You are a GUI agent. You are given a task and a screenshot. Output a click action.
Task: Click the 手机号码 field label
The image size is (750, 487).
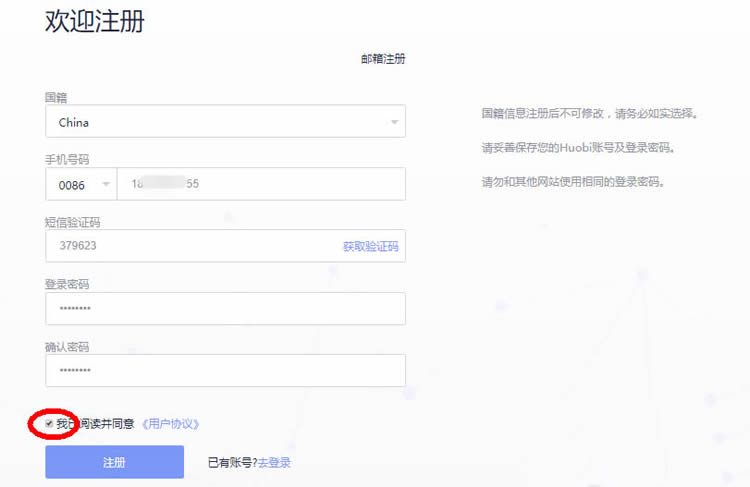coord(67,160)
